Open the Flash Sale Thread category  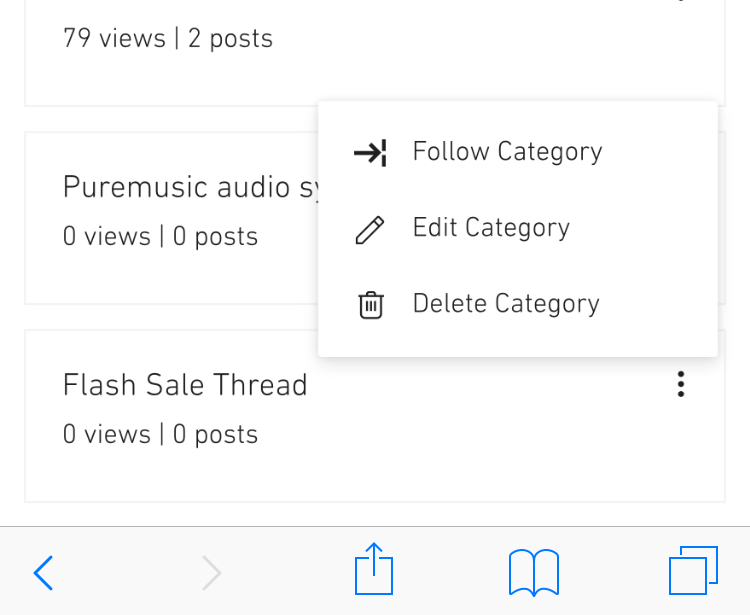point(185,384)
